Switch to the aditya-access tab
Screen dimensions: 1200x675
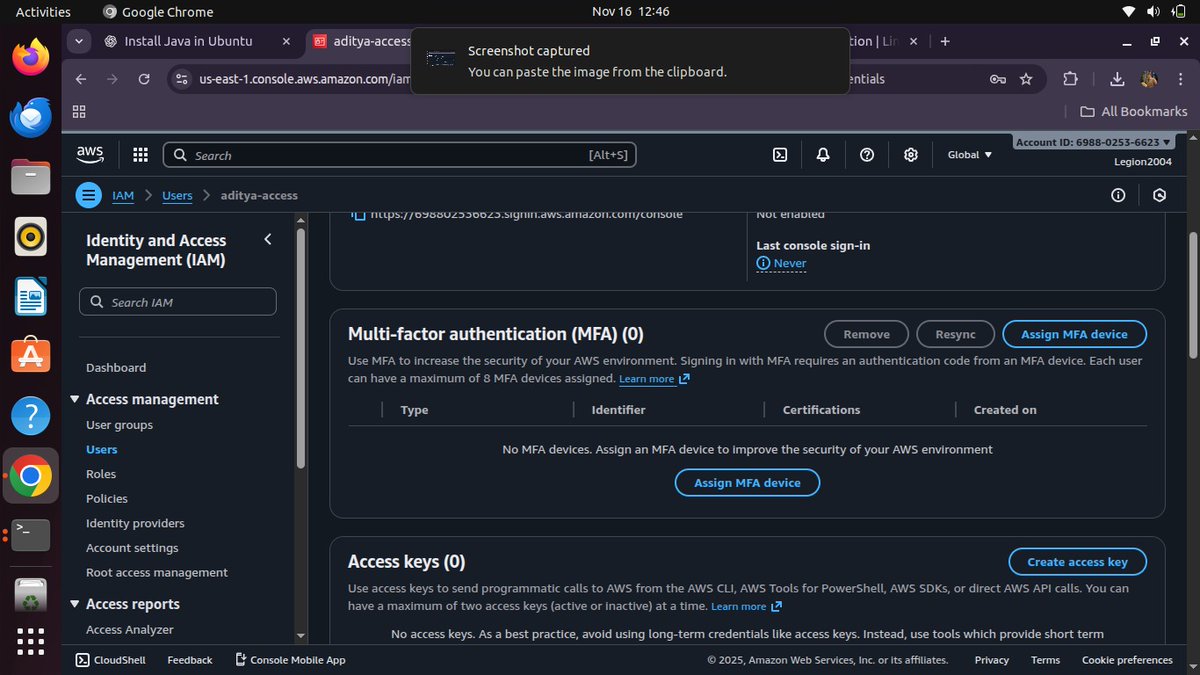point(360,41)
